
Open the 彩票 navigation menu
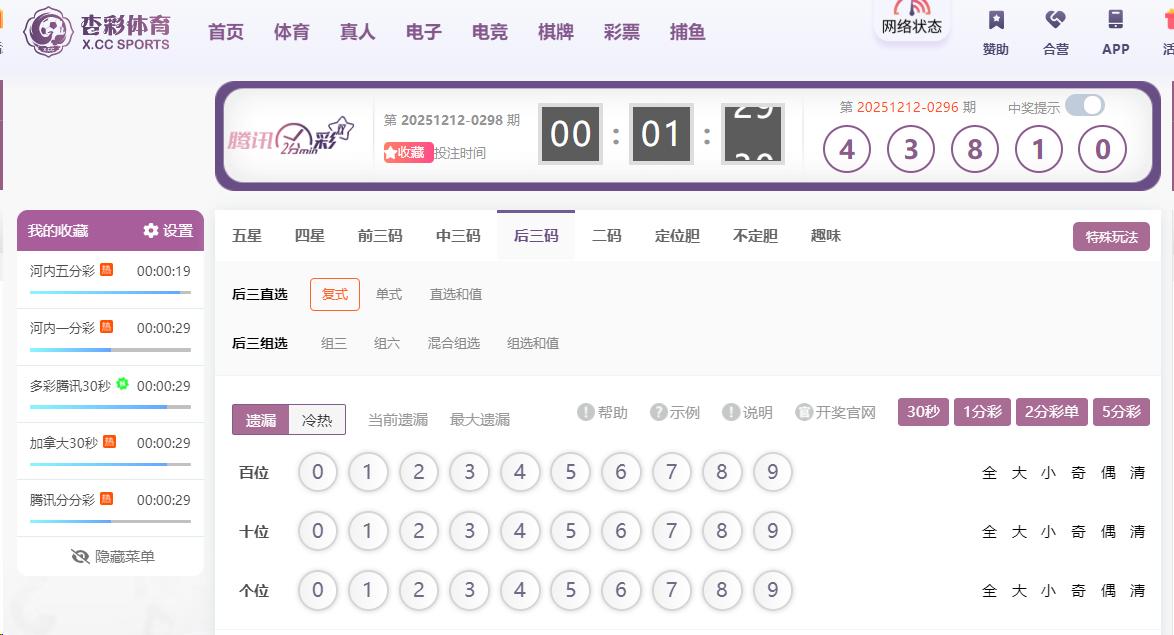click(621, 32)
